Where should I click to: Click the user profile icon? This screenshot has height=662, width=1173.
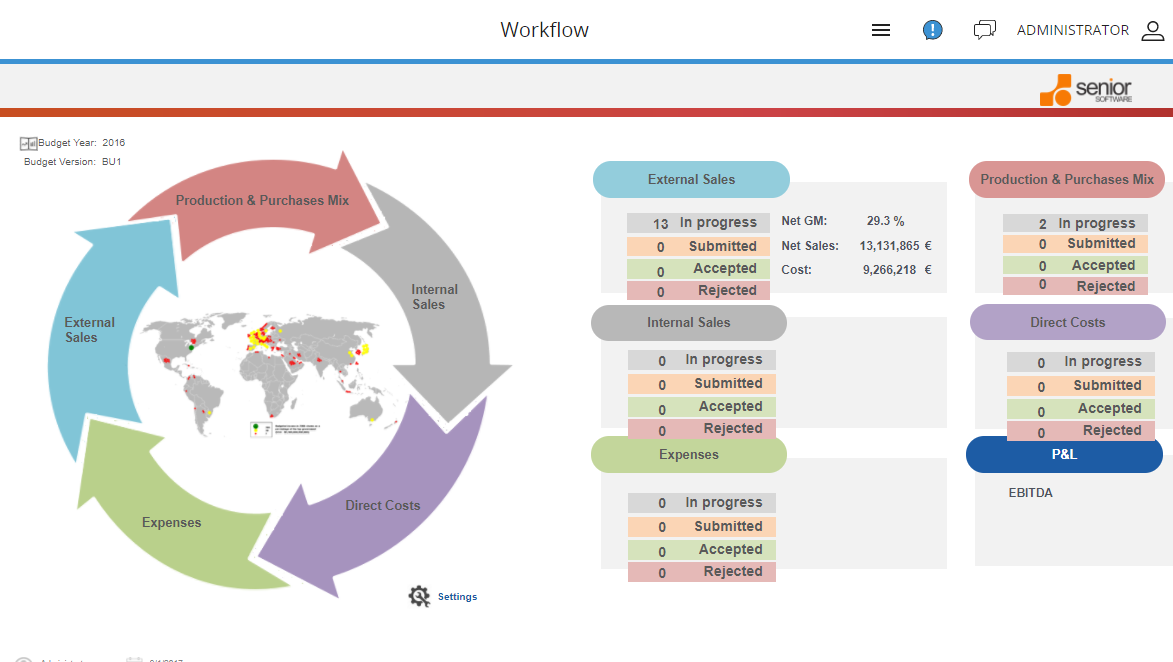[x=1152, y=30]
